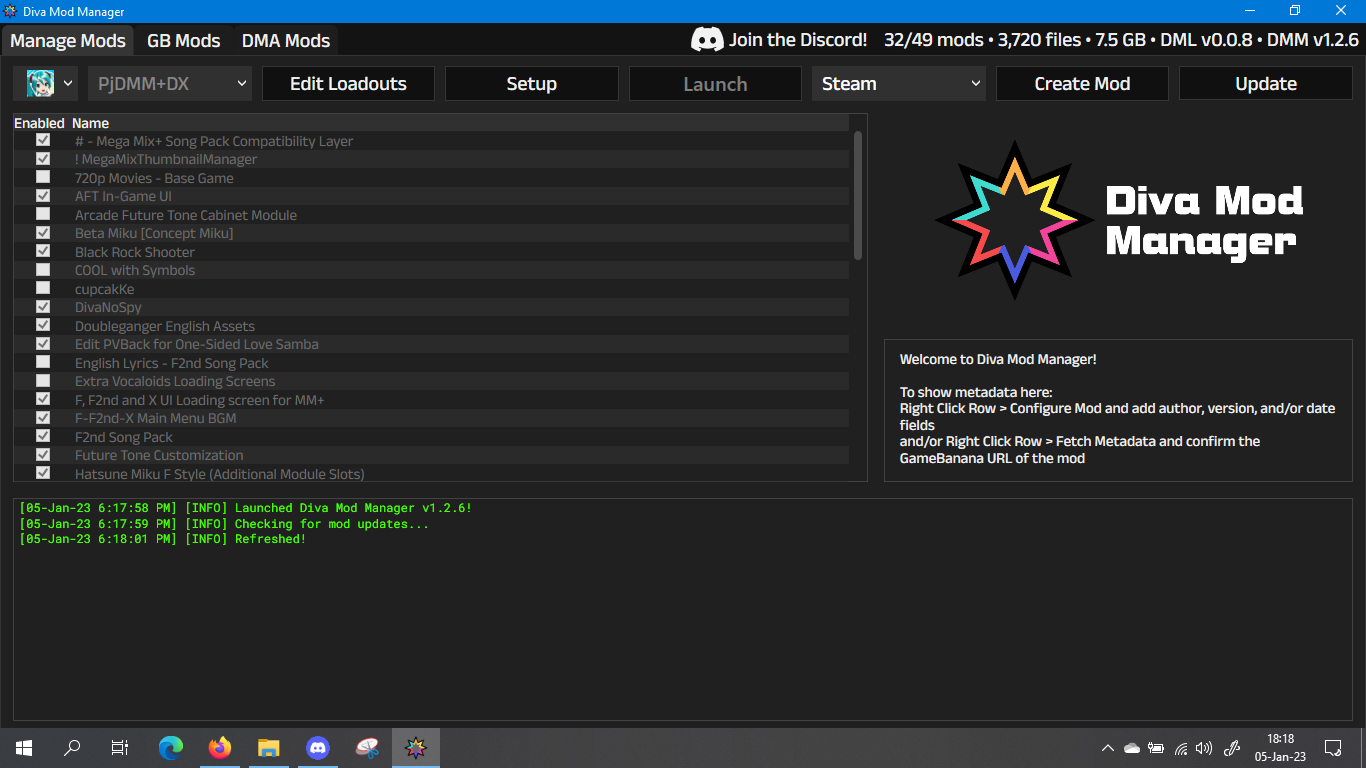Open Diva Mod Manager from the taskbar
The image size is (1366, 768).
416,747
